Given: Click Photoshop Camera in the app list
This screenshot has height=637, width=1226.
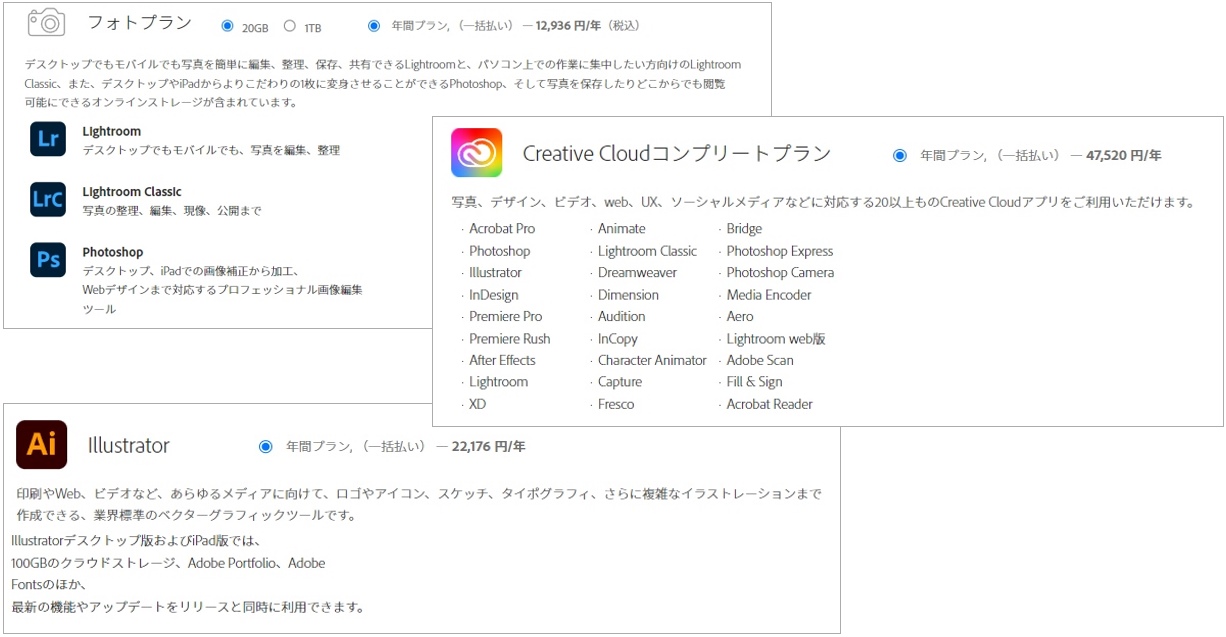Looking at the screenshot, I should [x=780, y=272].
